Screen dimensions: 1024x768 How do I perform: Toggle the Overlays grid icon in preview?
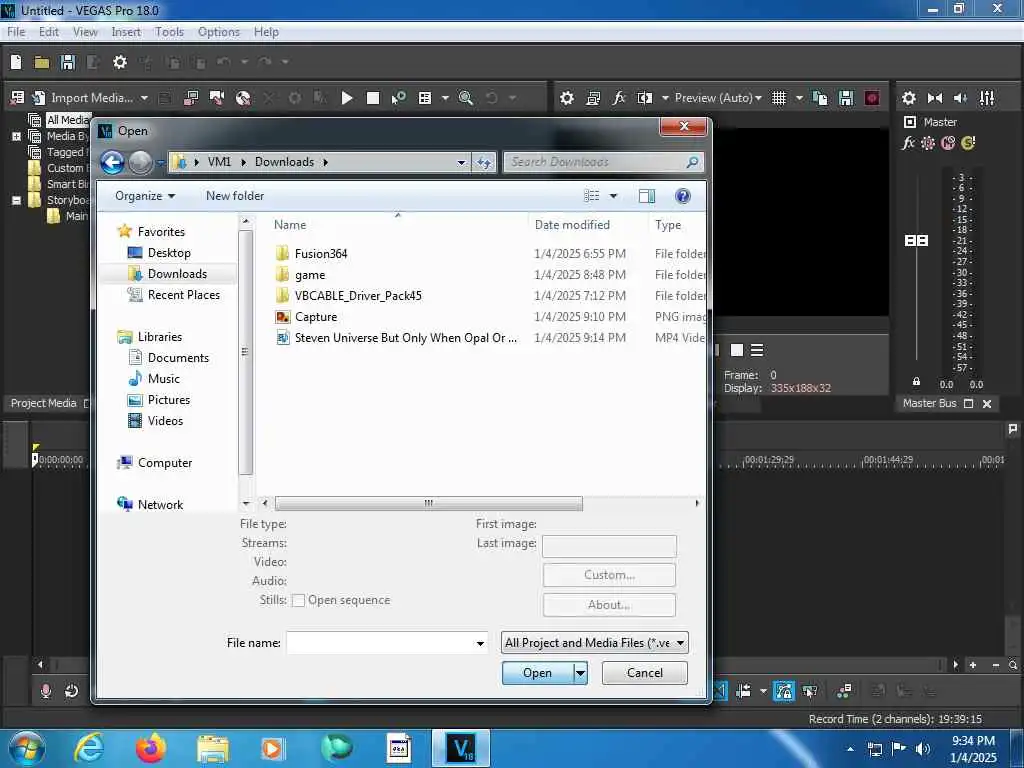click(778, 98)
